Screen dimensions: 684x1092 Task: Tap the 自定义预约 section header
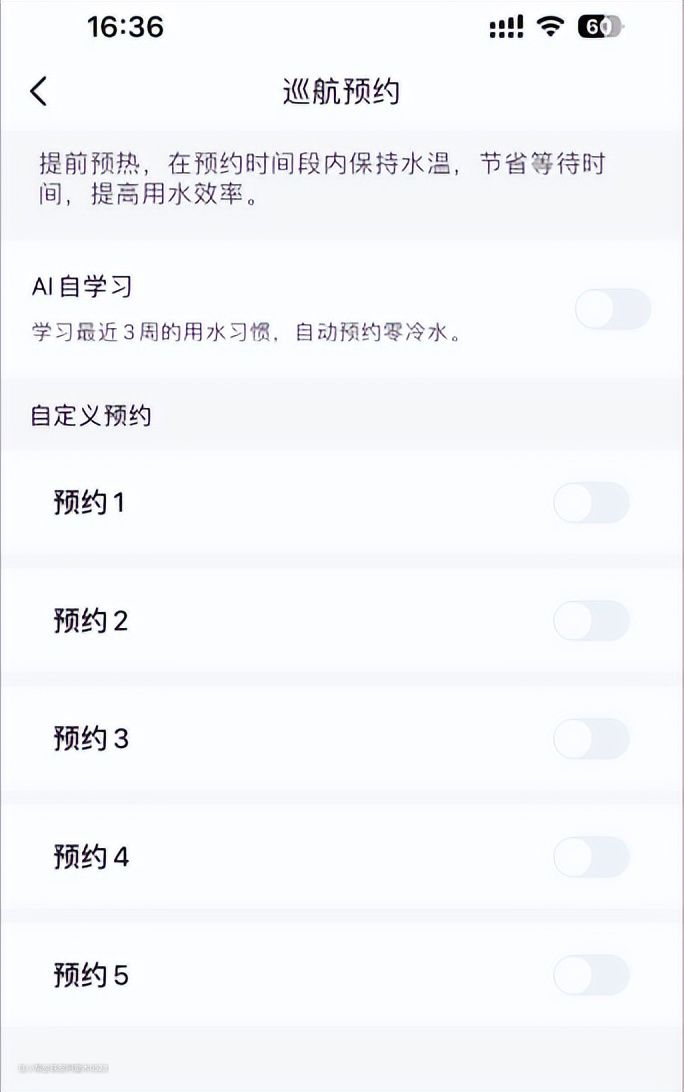coord(91,415)
